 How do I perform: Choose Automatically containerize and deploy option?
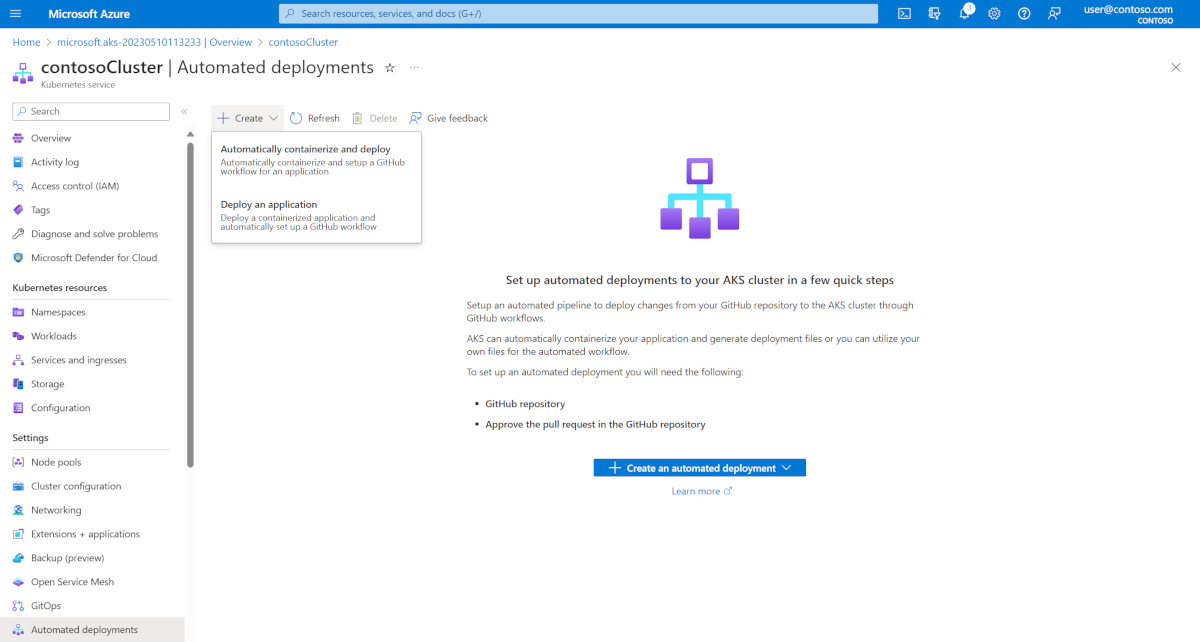point(316,160)
